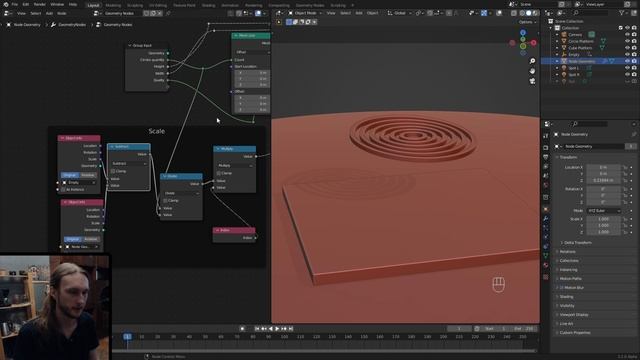The width and height of the screenshot is (640, 360).
Task: Open the Object properties tab icon
Action: 546,209
